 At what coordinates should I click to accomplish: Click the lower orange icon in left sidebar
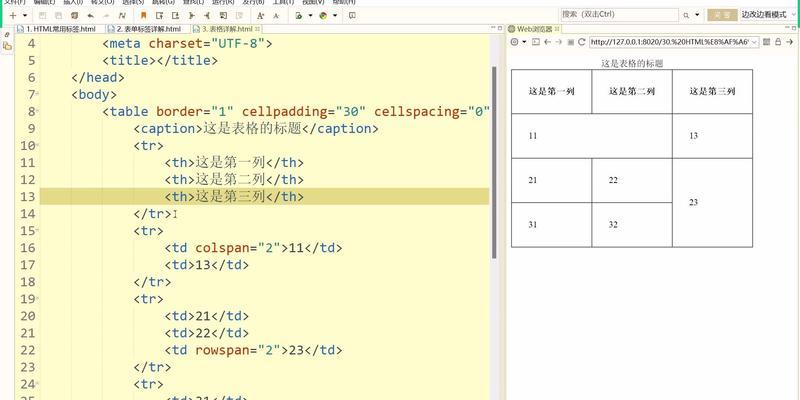(x=7, y=46)
